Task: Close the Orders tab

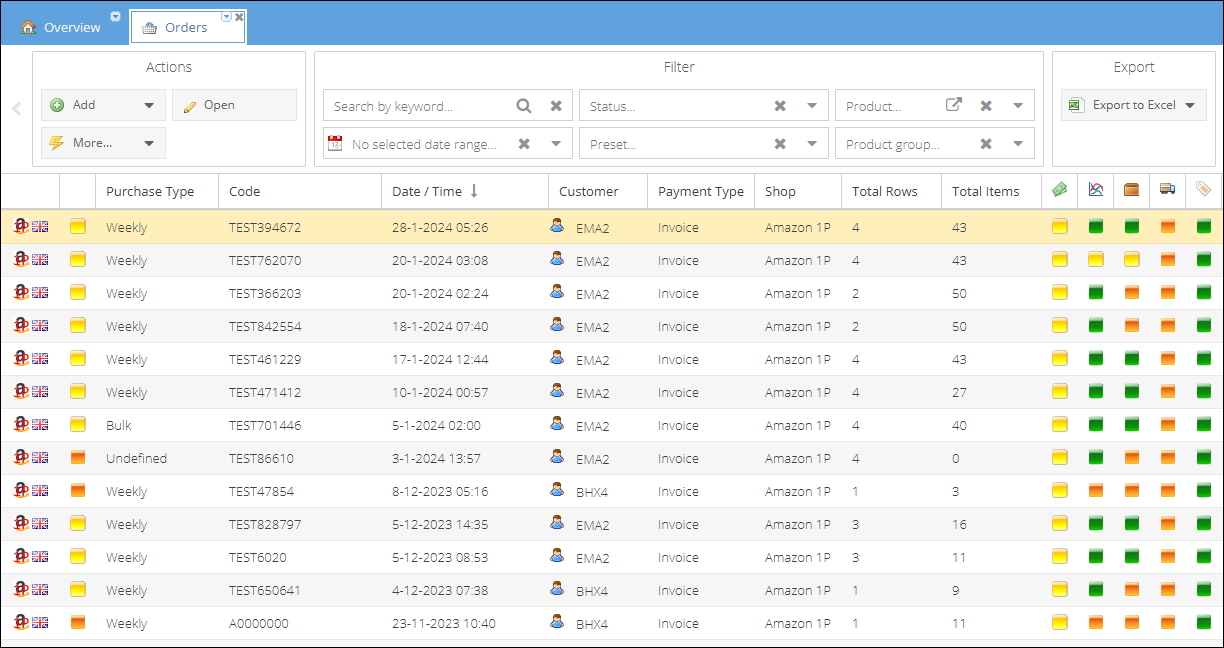Action: [239, 17]
